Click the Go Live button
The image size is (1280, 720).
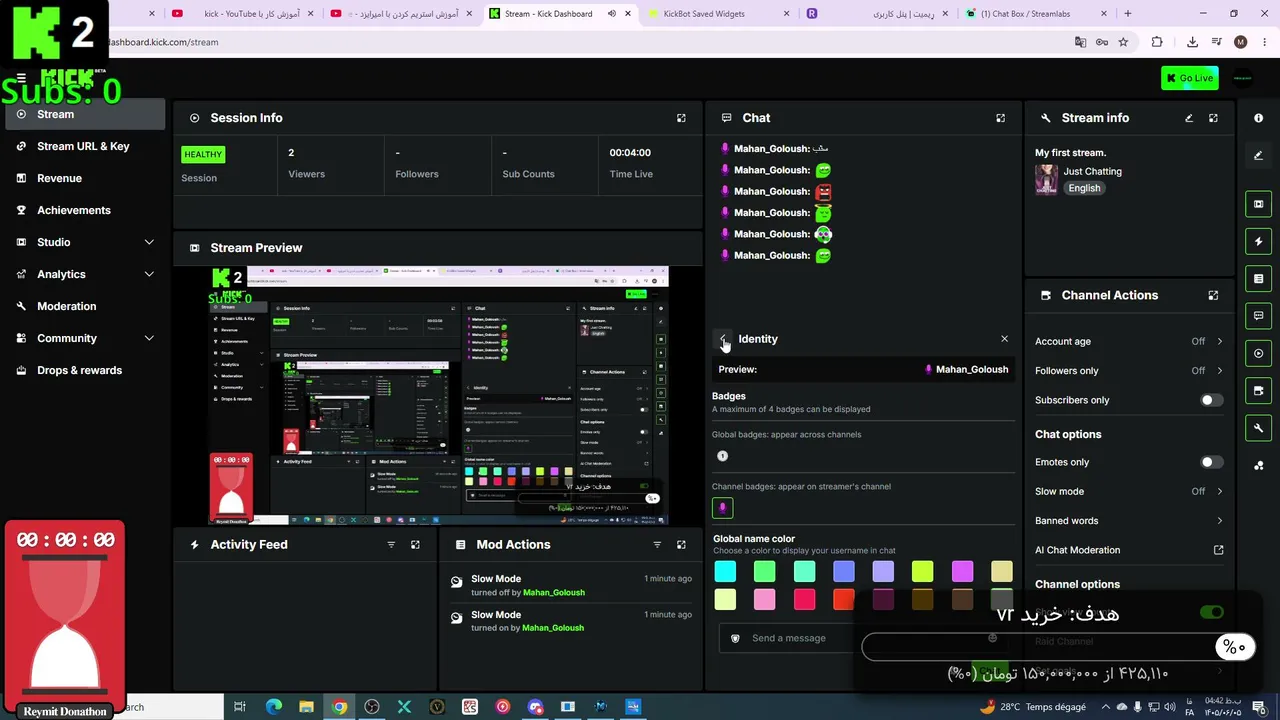coord(1190,78)
